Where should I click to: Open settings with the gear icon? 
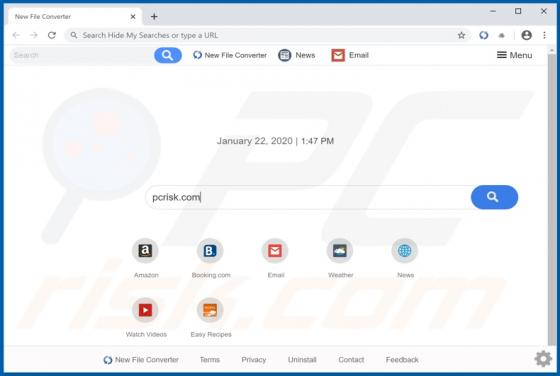click(x=543, y=359)
